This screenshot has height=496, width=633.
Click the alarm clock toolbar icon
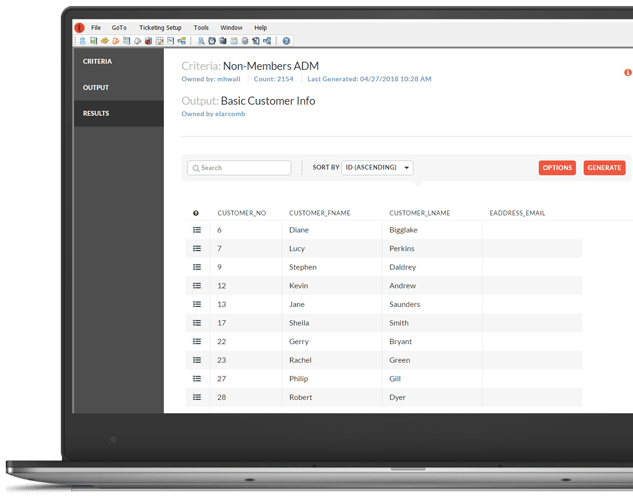[x=212, y=41]
